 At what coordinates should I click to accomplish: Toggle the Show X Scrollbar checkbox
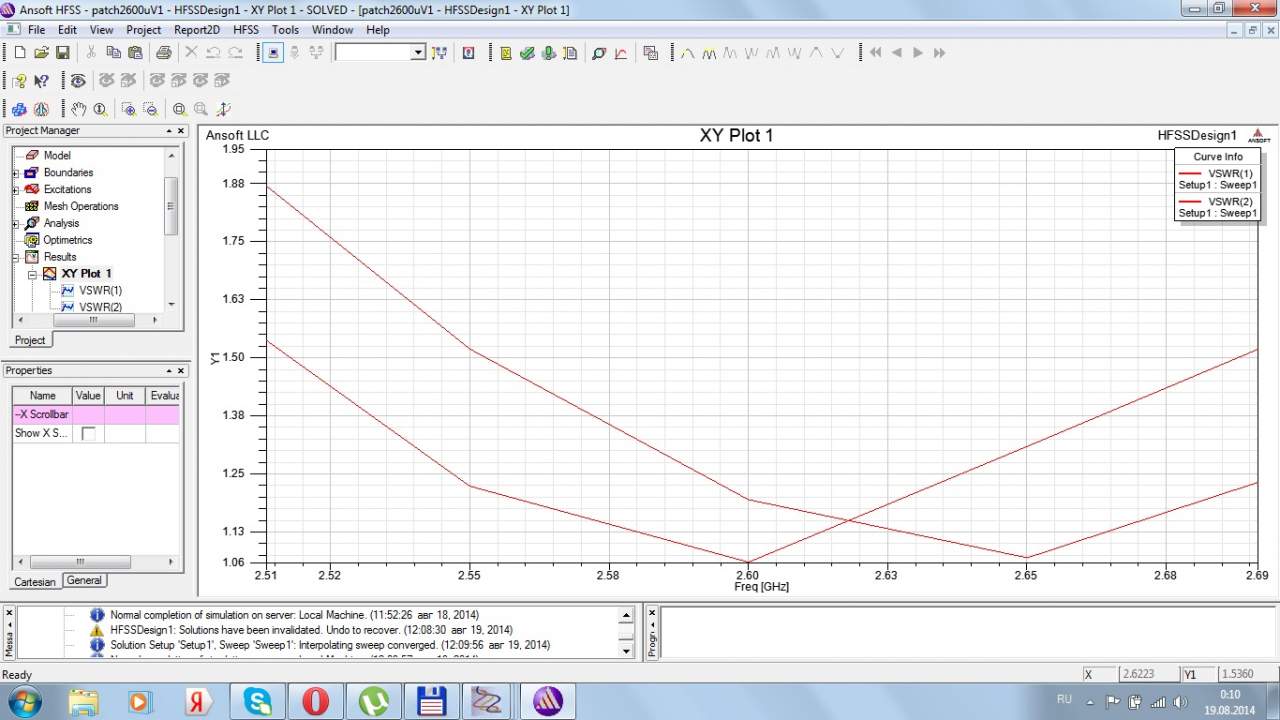tap(88, 433)
